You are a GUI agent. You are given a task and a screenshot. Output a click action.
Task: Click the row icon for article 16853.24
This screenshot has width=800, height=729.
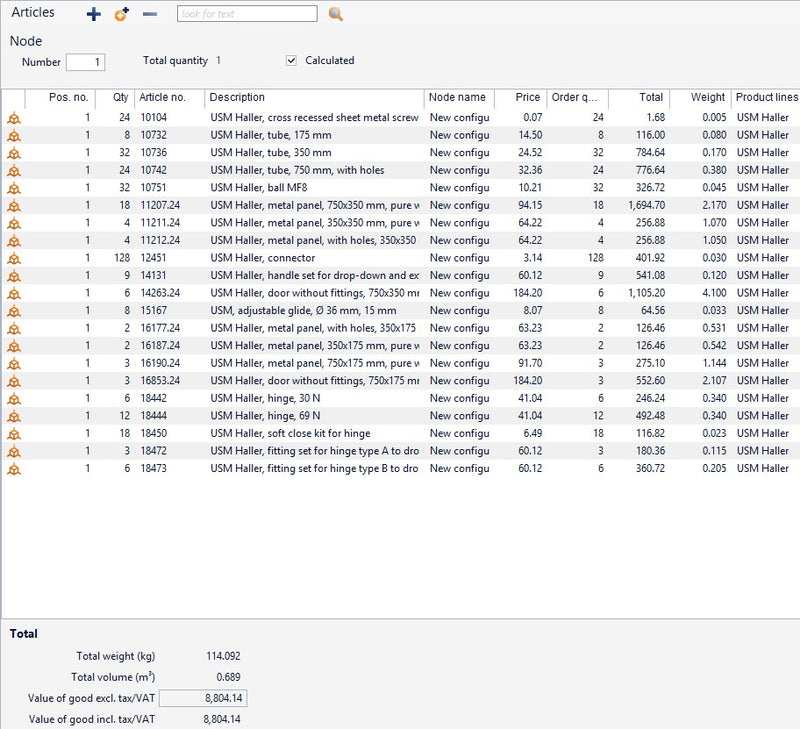(x=14, y=382)
